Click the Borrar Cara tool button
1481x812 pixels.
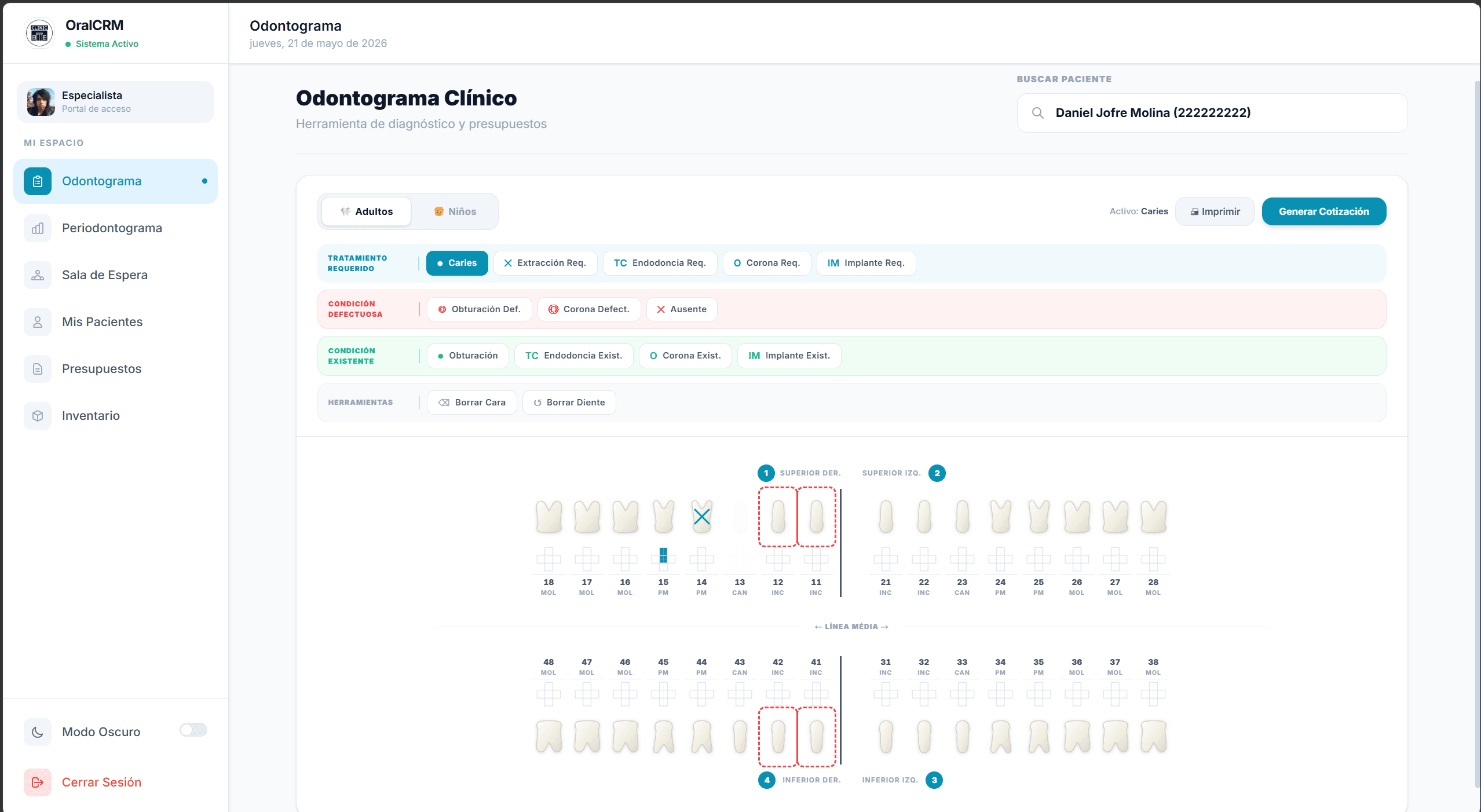471,403
